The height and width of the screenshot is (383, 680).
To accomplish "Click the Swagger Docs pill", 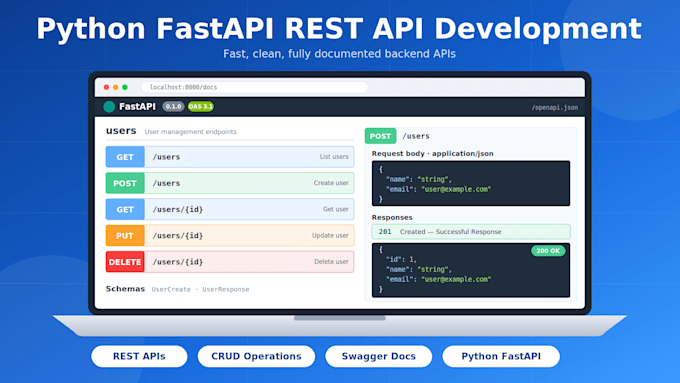I will pos(379,356).
